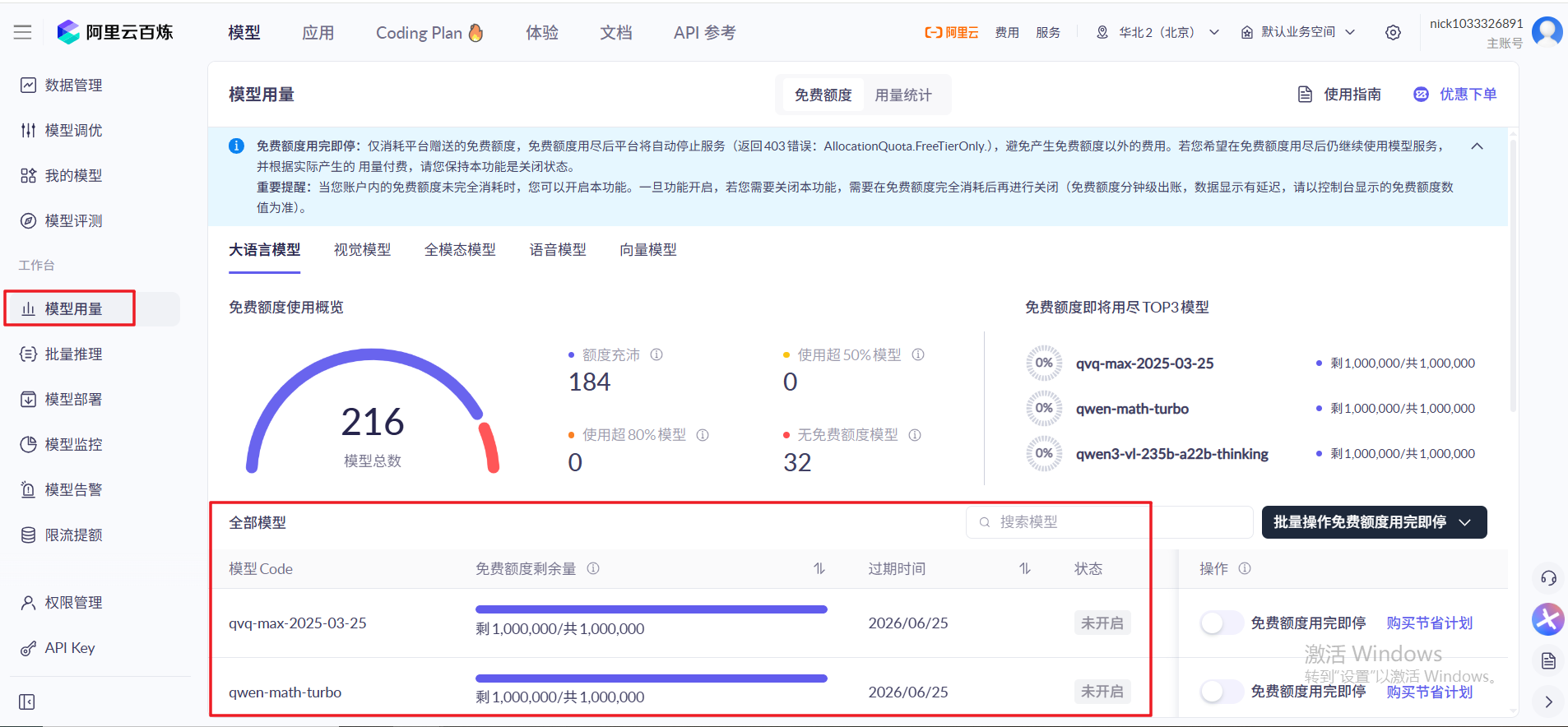Sort by 免费额度剩余量 column
The height and width of the screenshot is (727, 1568).
click(819, 568)
